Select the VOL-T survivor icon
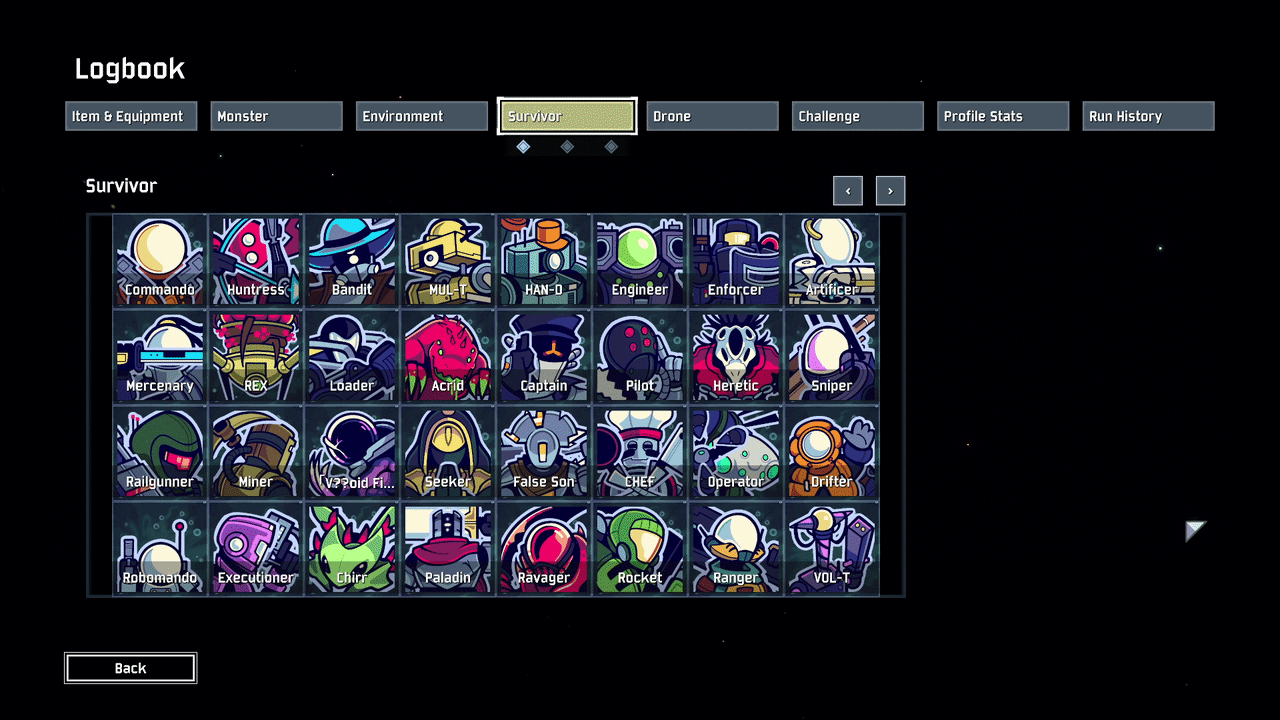 pos(832,548)
